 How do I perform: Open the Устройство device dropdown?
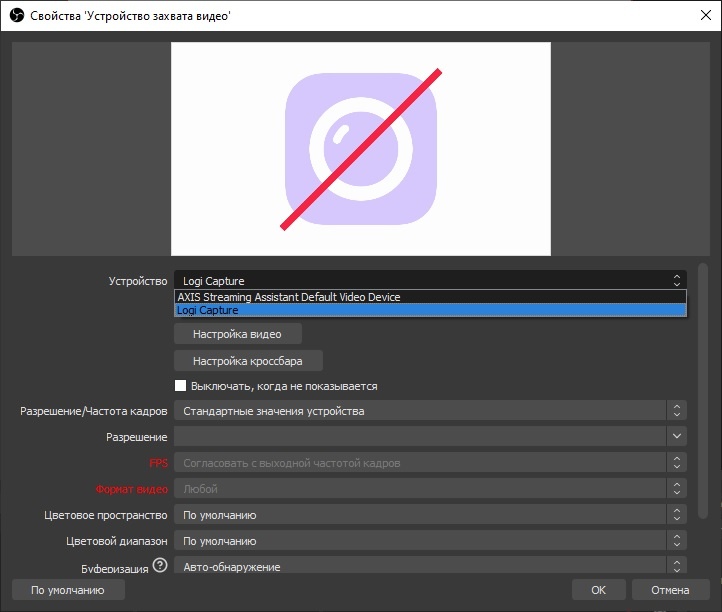click(x=430, y=280)
